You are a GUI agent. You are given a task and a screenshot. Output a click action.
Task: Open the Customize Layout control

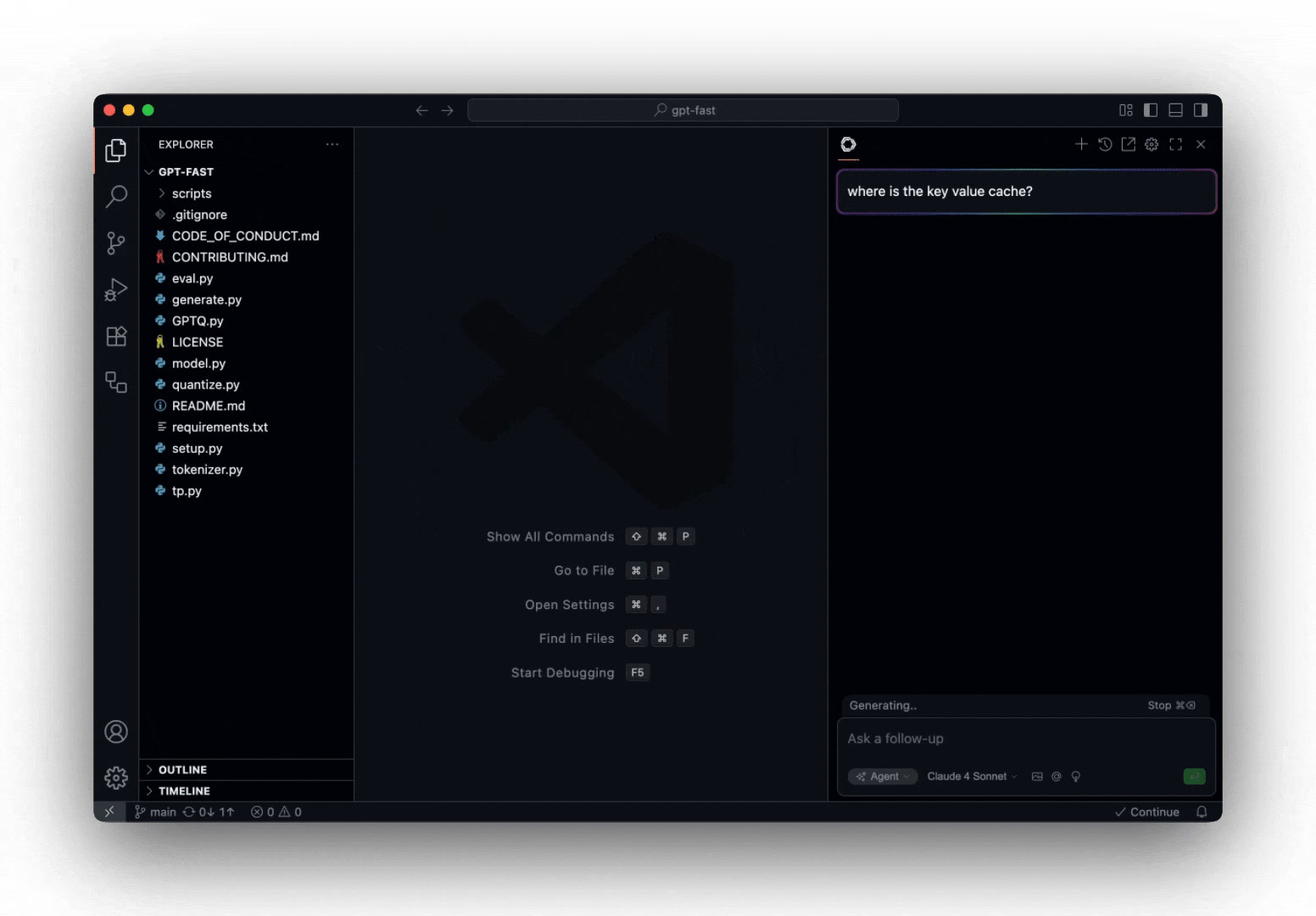click(x=1126, y=110)
